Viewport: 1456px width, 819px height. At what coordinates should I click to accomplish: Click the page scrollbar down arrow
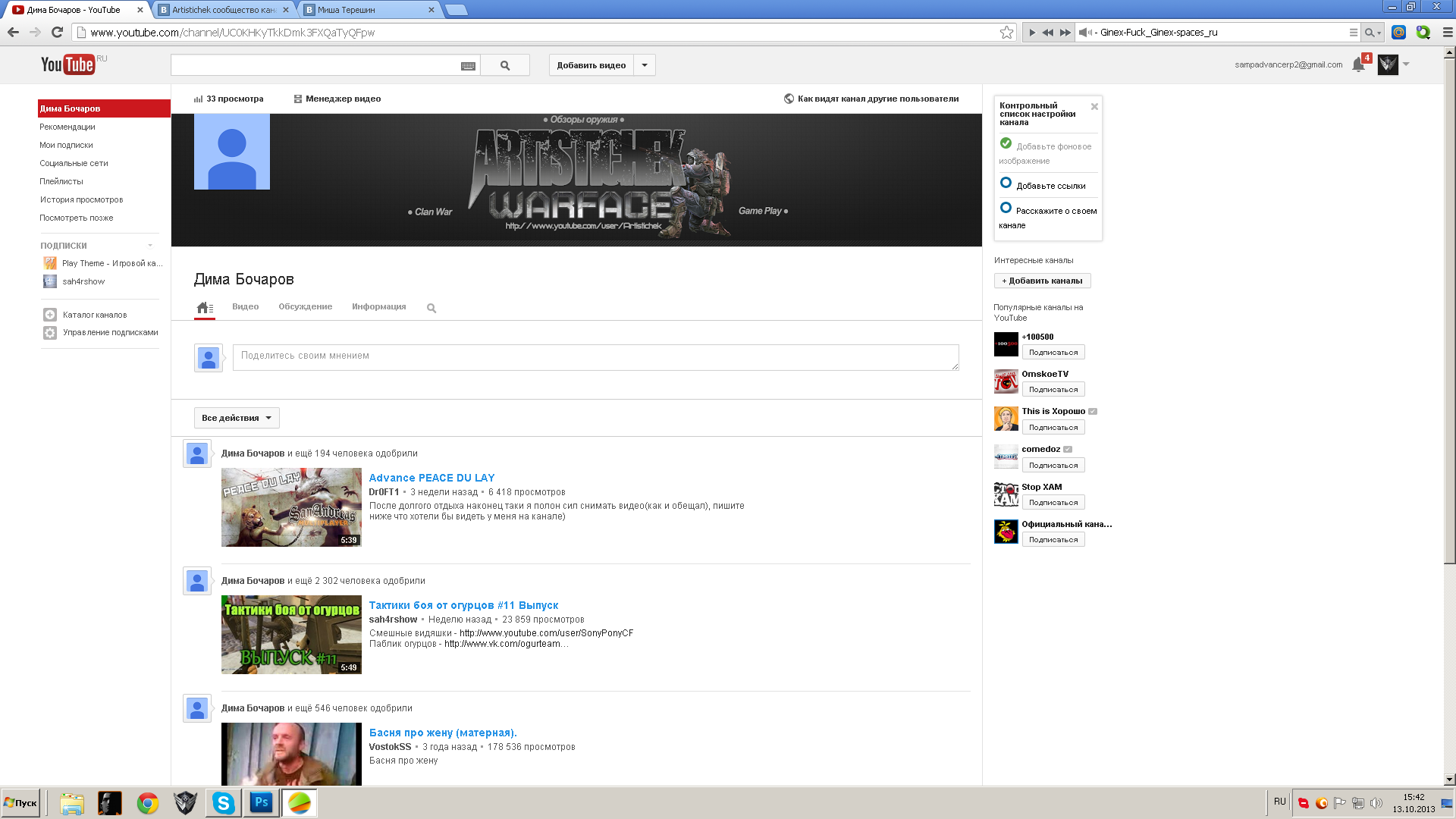click(x=1449, y=779)
